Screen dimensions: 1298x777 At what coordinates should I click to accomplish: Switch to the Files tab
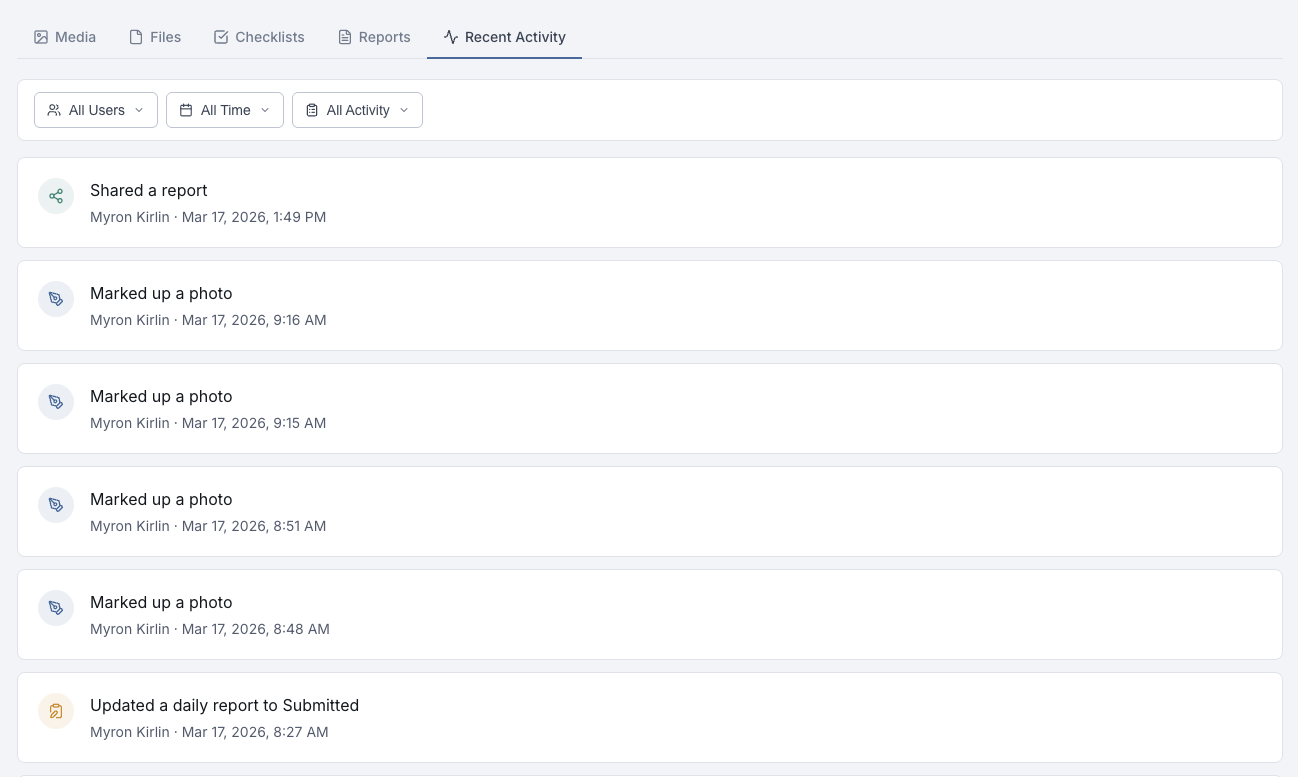click(155, 37)
